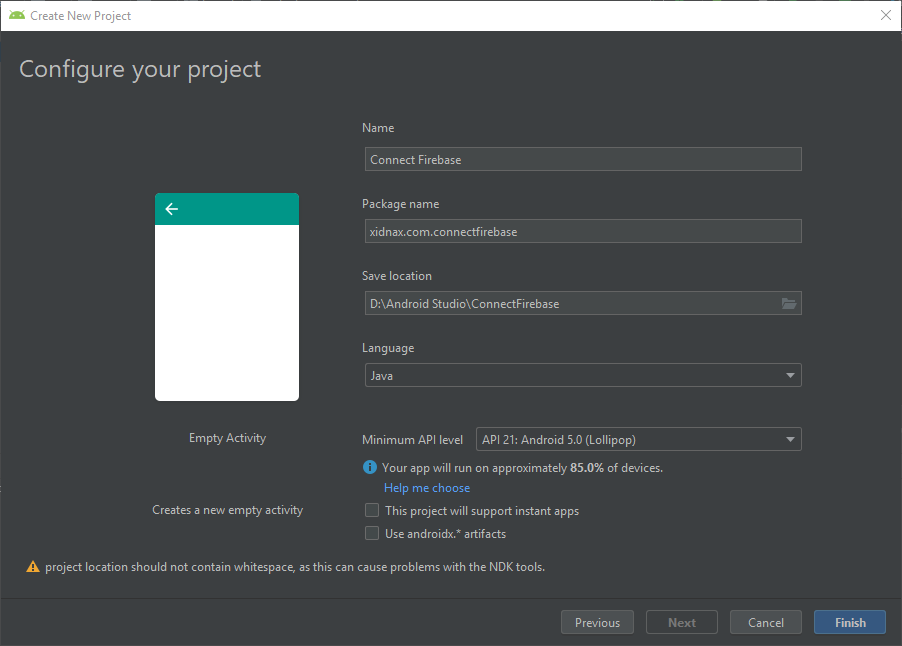This screenshot has height=646, width=902.
Task: Click the 'Creates a new empty activity' description
Action: click(227, 510)
